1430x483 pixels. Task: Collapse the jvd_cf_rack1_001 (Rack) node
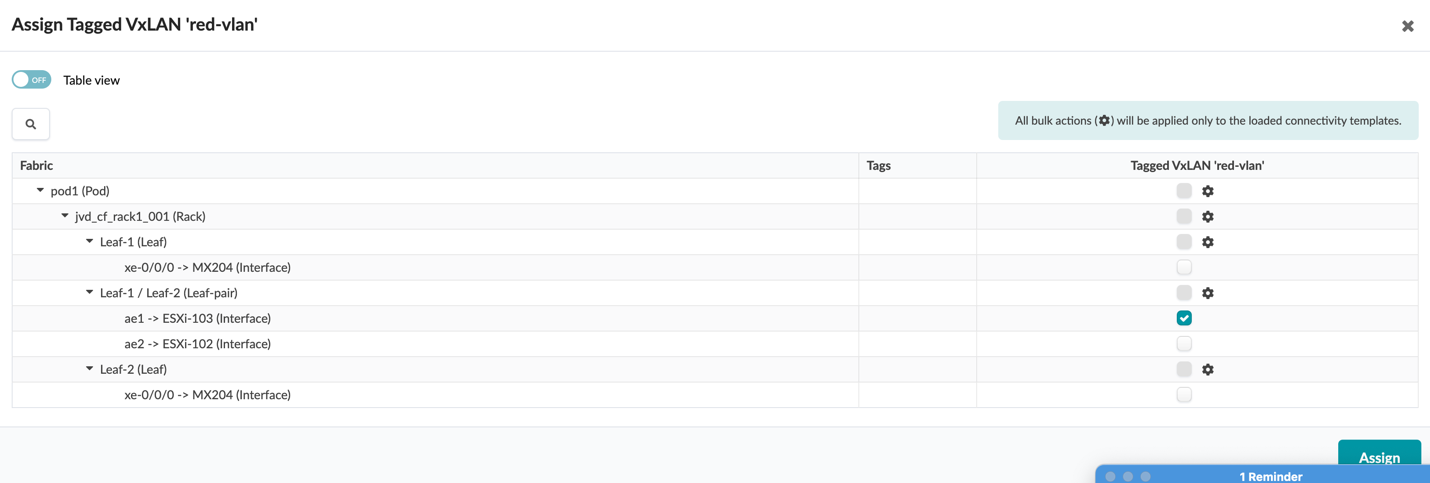tap(65, 216)
